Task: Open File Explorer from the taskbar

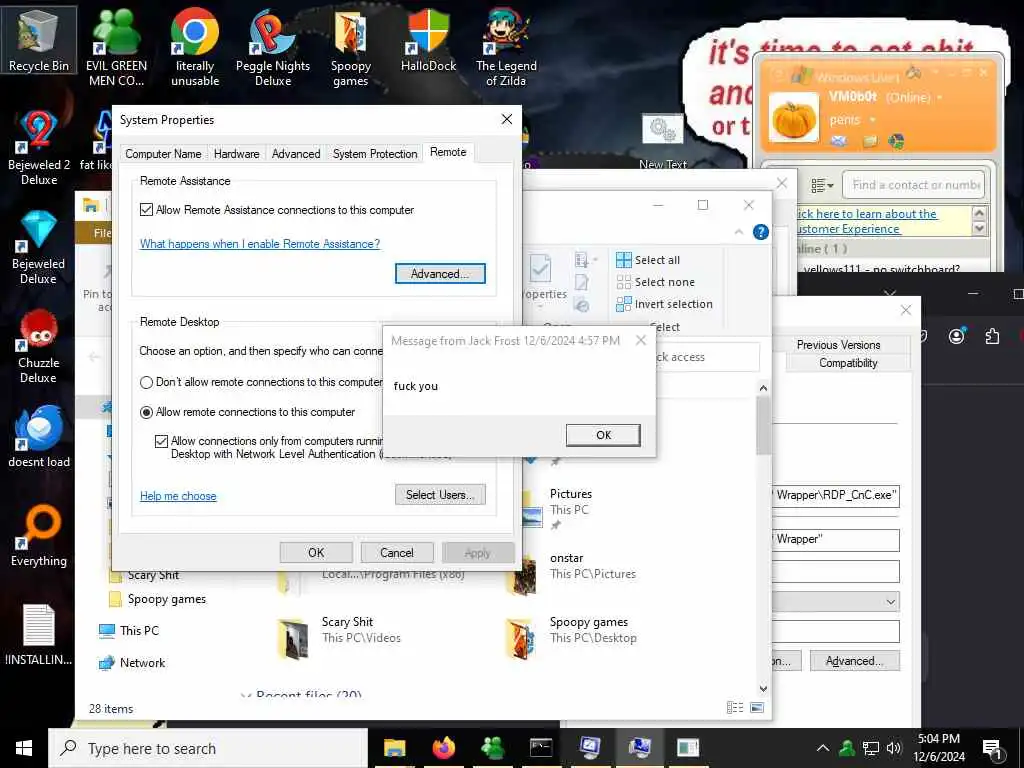Action: click(394, 748)
